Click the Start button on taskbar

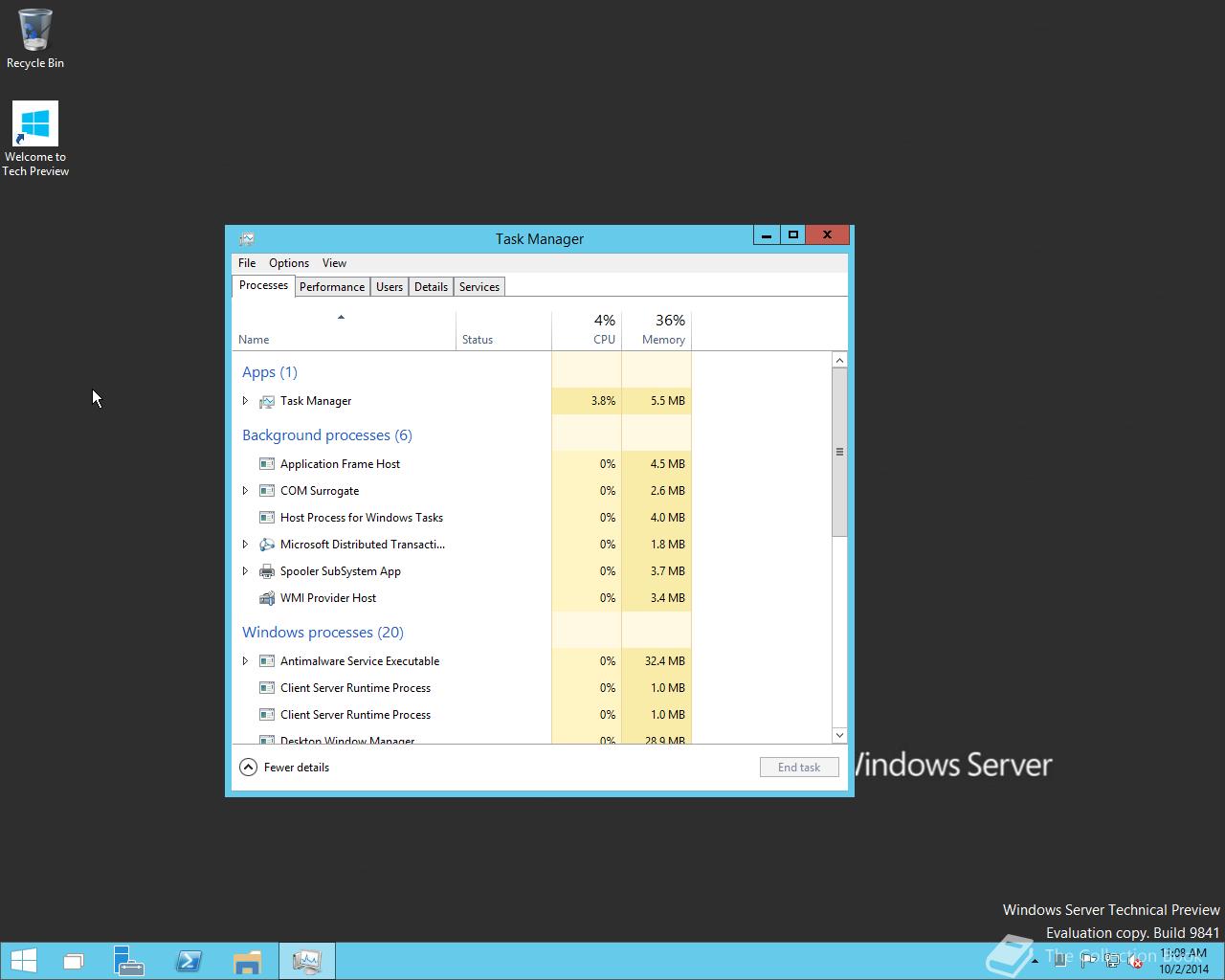pos(24,961)
